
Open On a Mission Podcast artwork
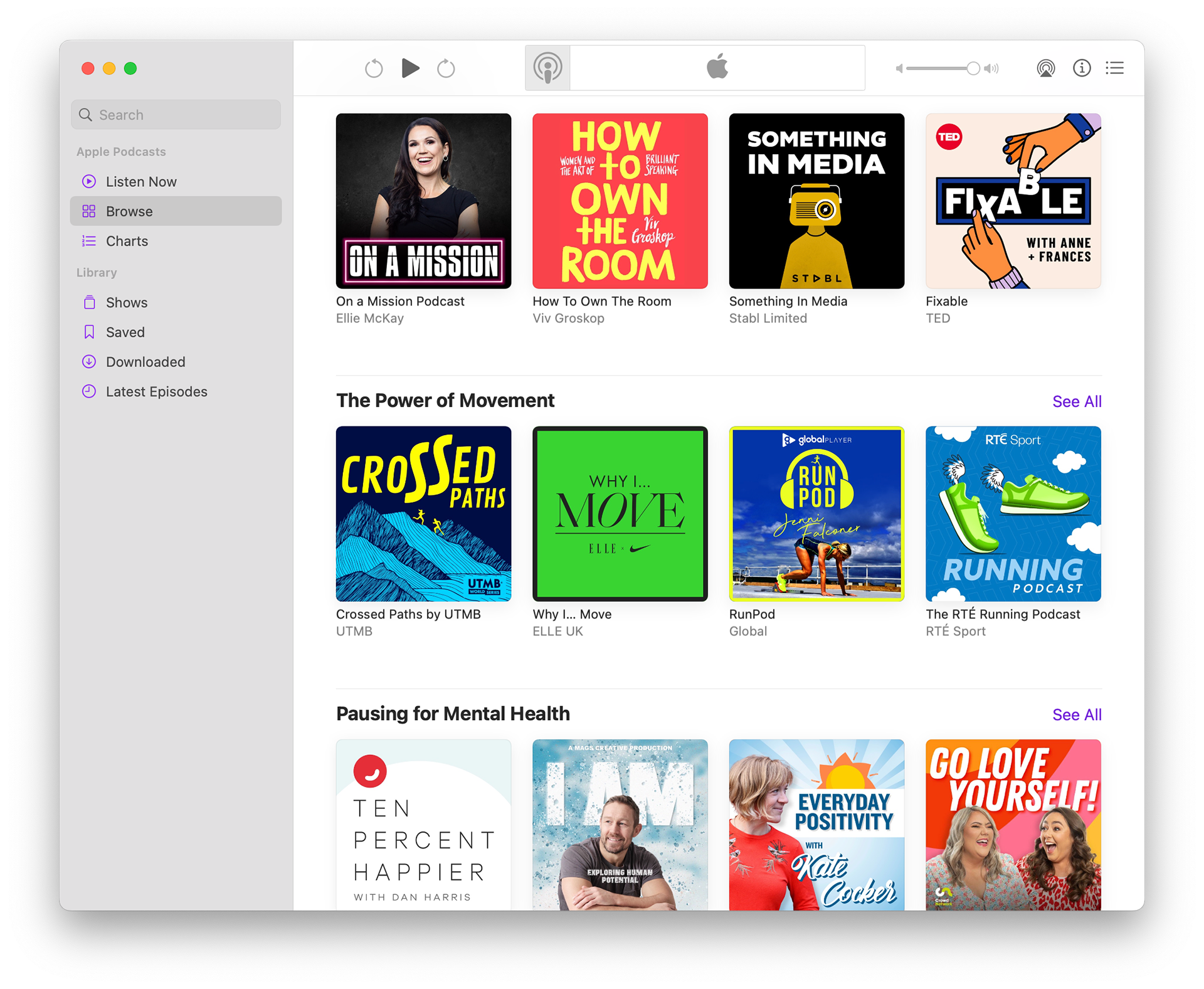[423, 201]
